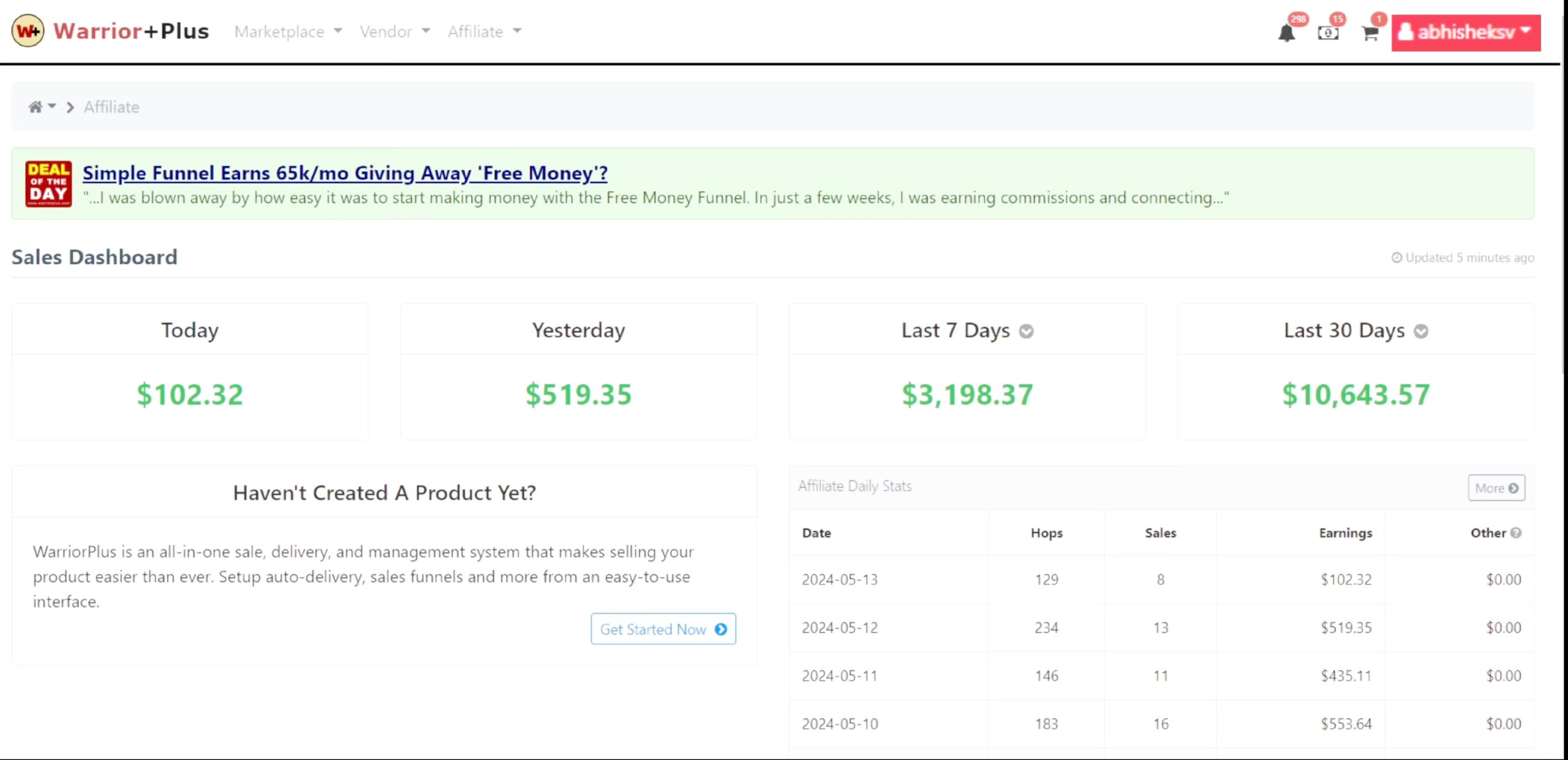This screenshot has width=1568, height=760.
Task: Open the notifications bell icon
Action: click(x=1286, y=32)
